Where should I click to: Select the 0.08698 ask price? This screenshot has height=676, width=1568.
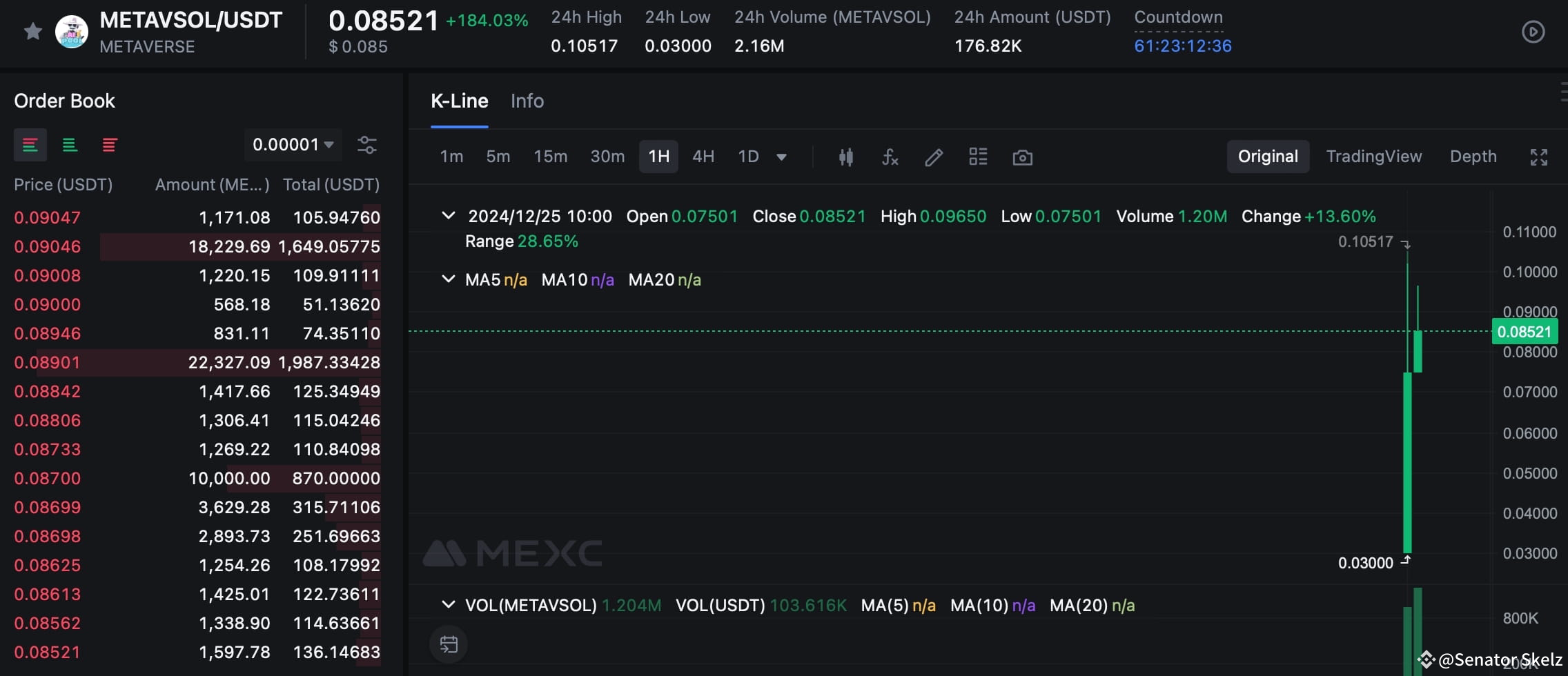tap(48, 536)
